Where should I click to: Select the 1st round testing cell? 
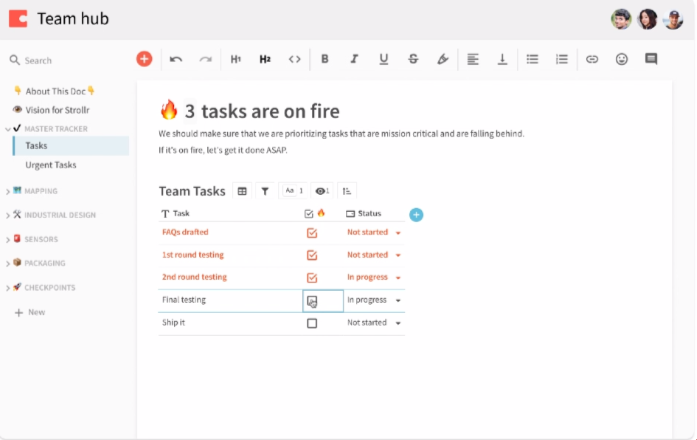point(230,255)
